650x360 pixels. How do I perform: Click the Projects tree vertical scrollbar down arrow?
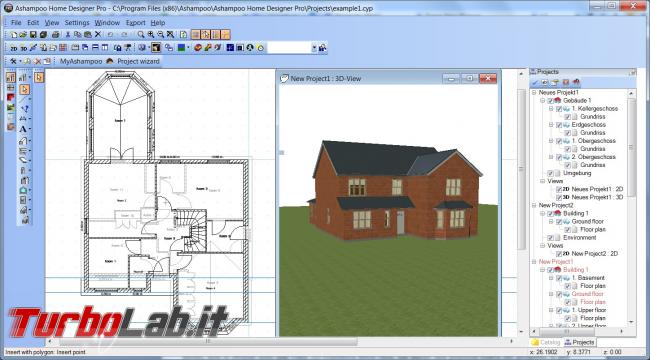click(x=631, y=322)
